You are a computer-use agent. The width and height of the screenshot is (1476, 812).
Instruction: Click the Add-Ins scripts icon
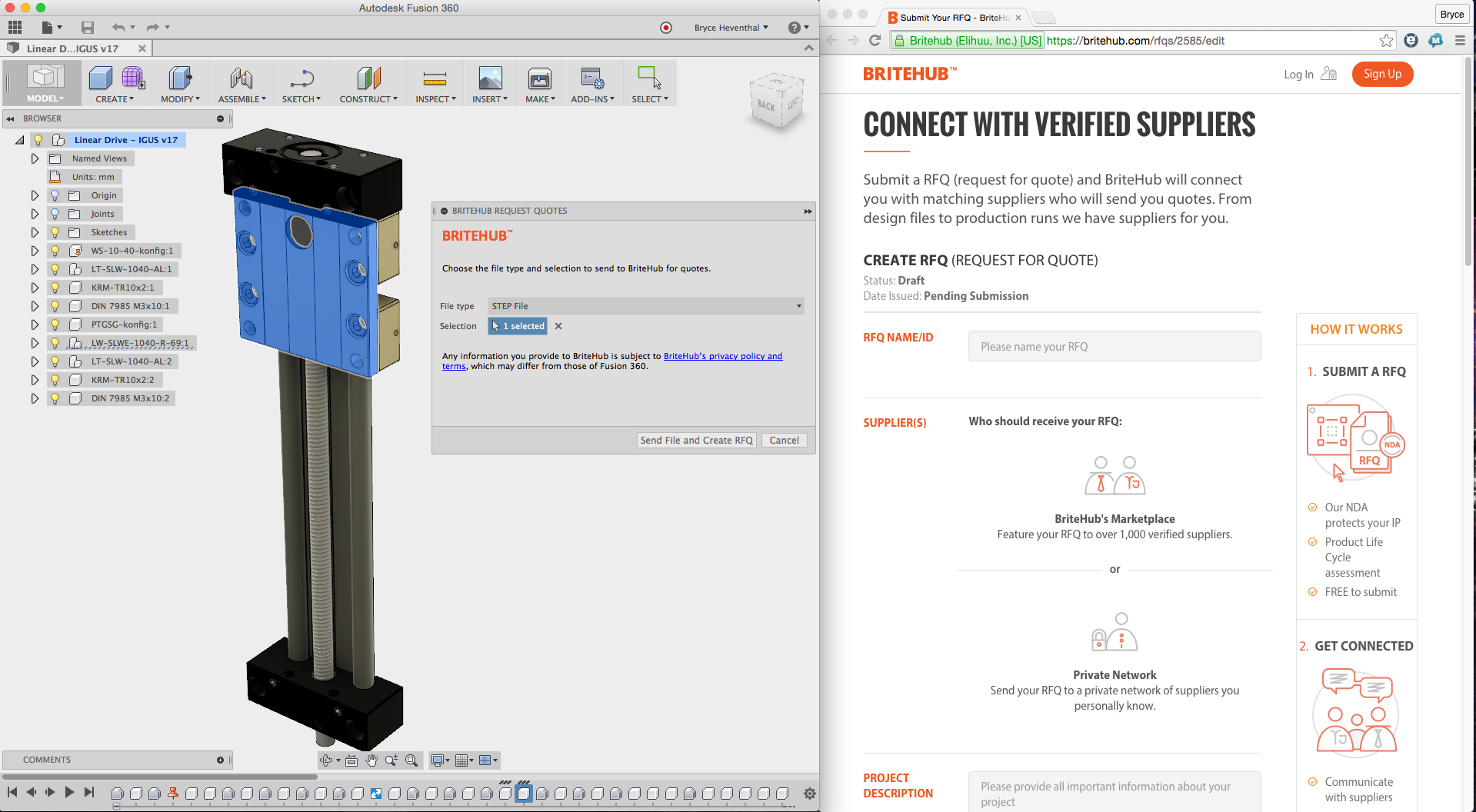pyautogui.click(x=592, y=78)
